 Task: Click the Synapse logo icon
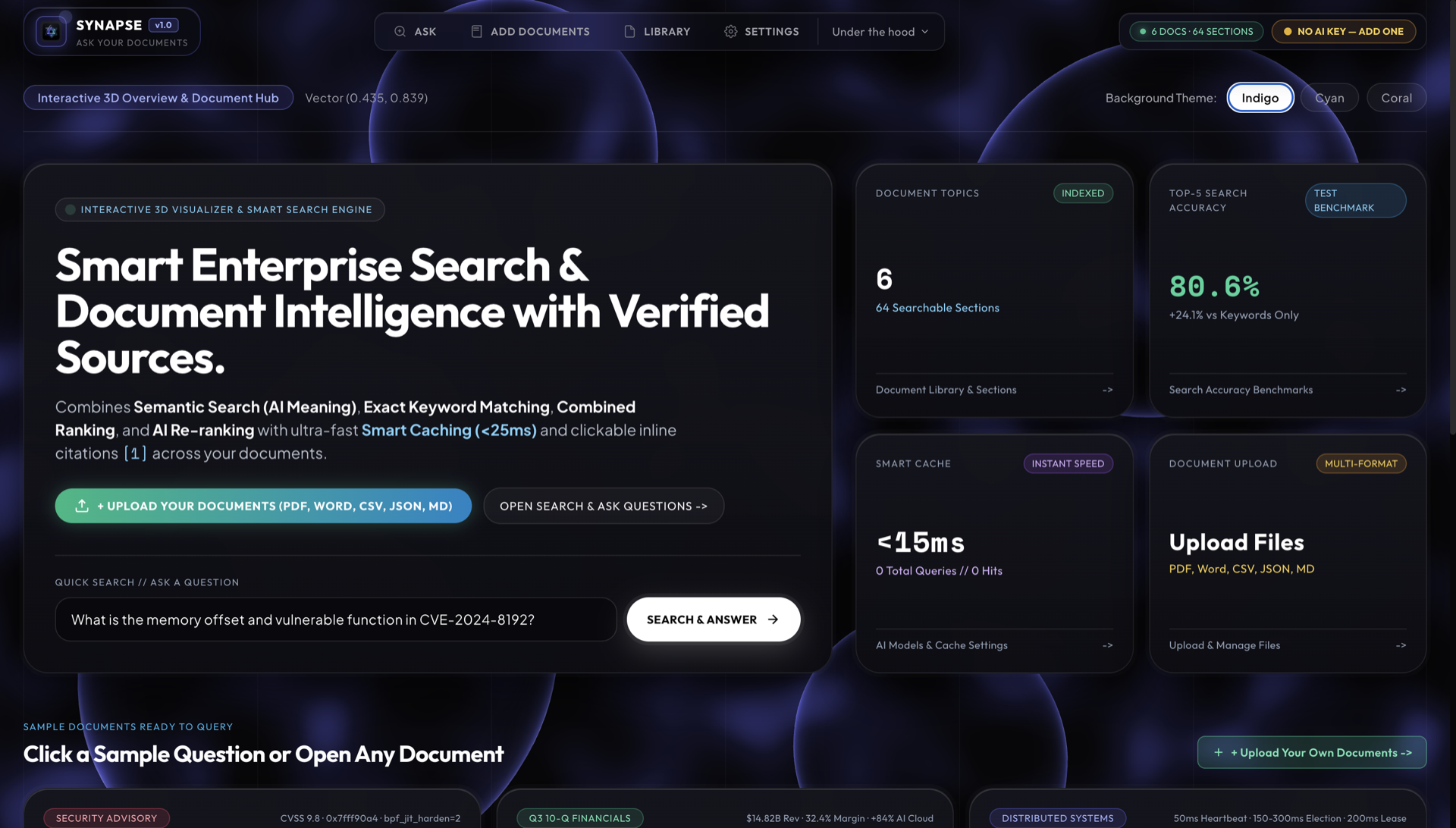click(x=51, y=32)
